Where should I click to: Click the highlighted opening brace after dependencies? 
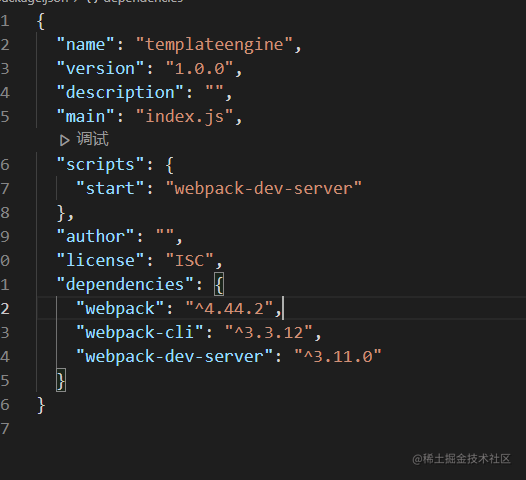(x=219, y=285)
